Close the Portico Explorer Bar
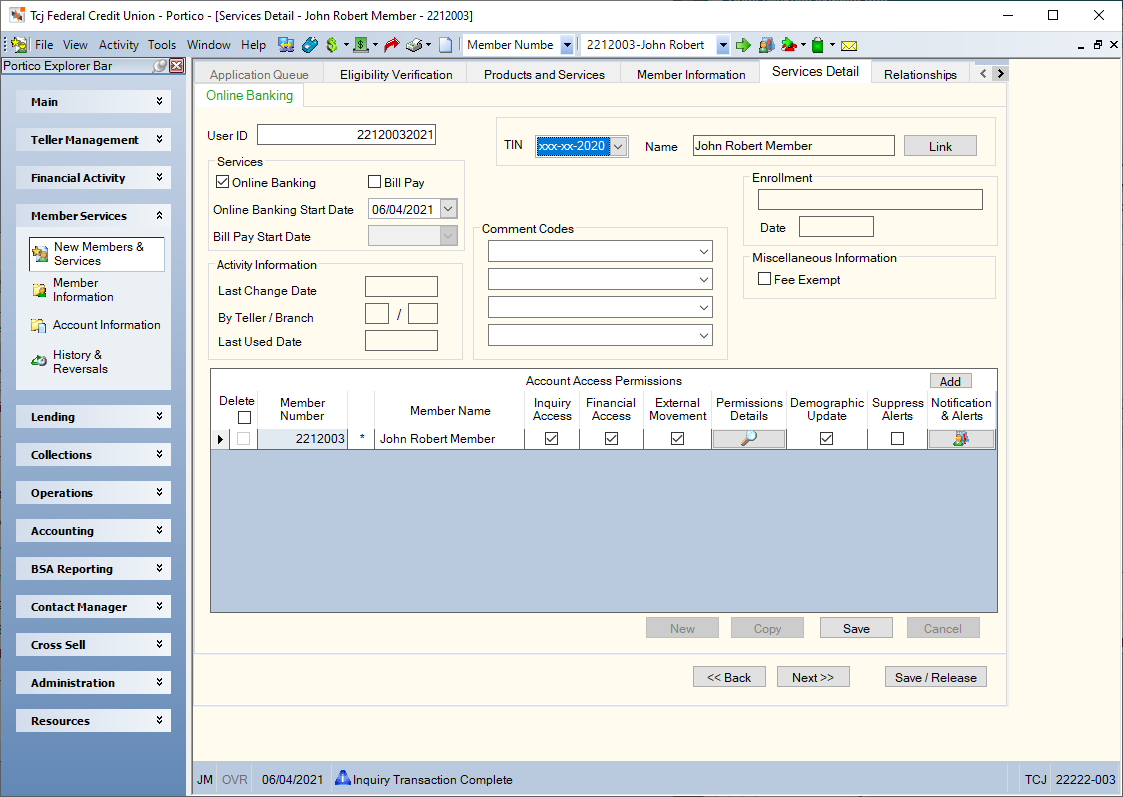1123x797 pixels. pyautogui.click(x=177, y=66)
